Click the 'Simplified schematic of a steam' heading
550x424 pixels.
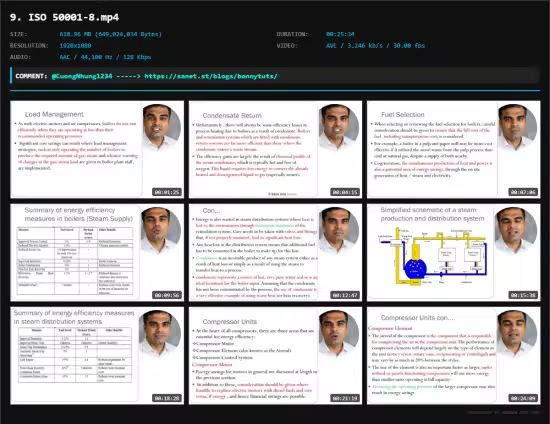coord(428,210)
